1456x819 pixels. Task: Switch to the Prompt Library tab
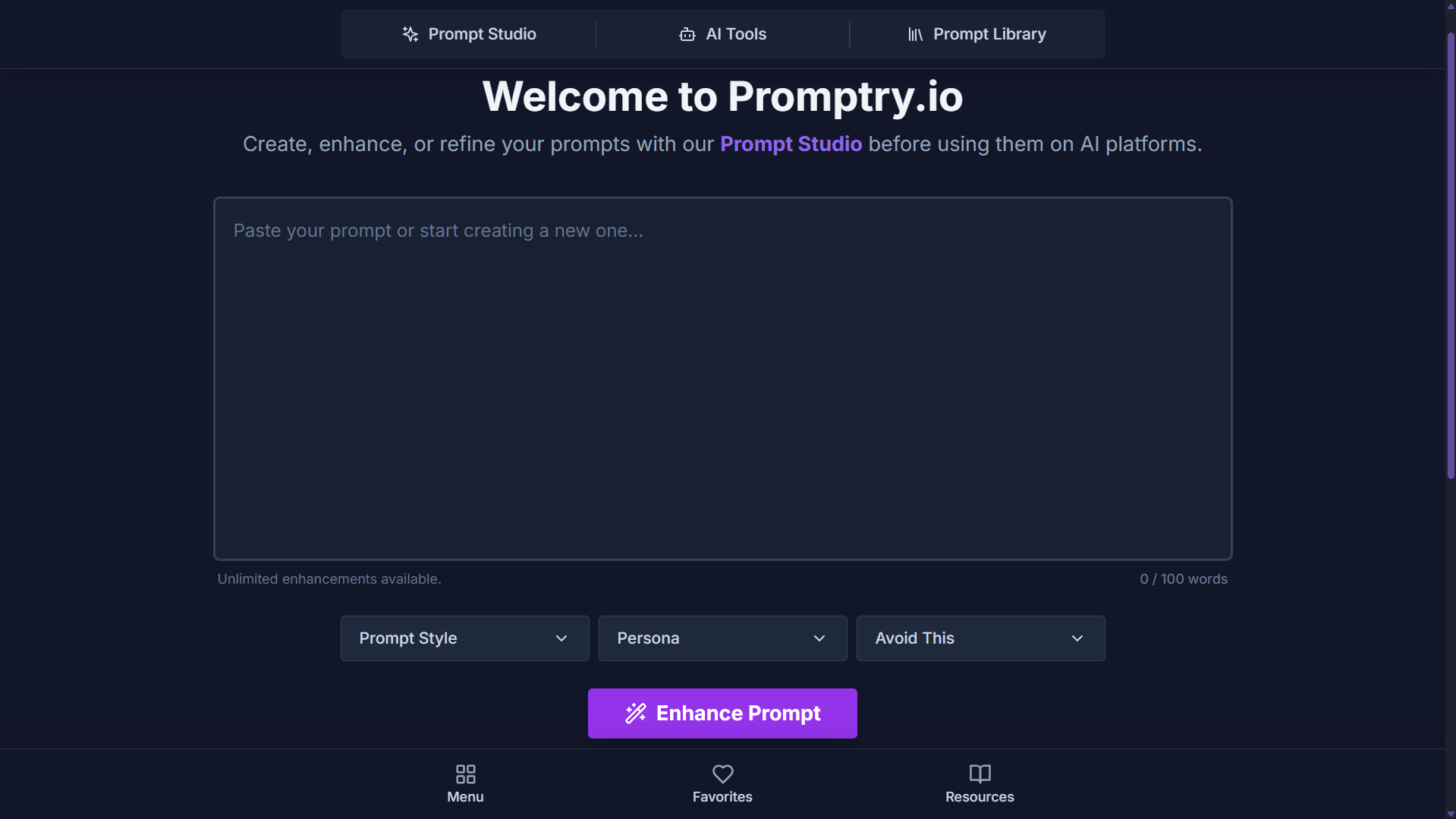pyautogui.click(x=977, y=34)
